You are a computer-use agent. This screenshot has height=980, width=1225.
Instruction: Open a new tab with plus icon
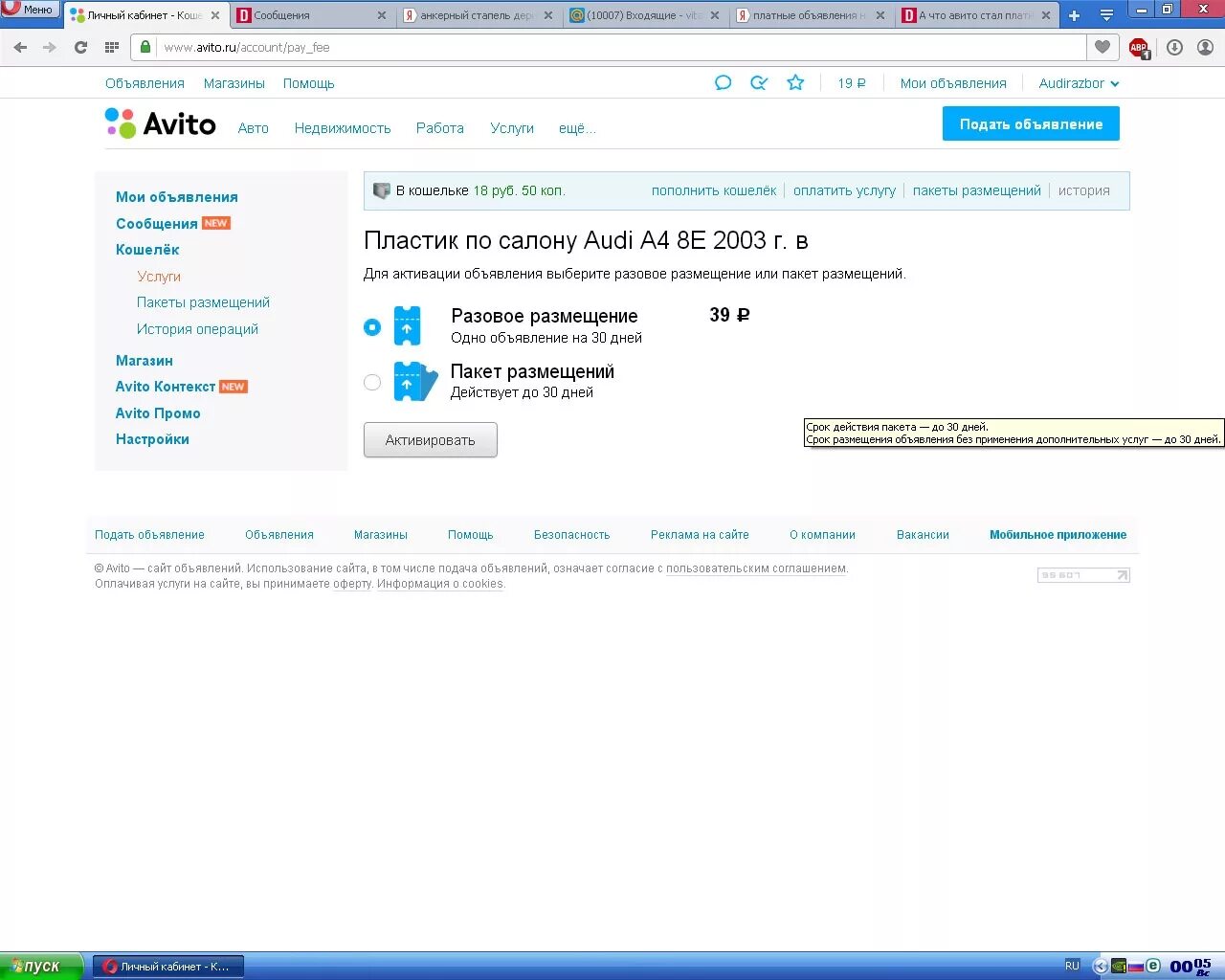(1074, 15)
